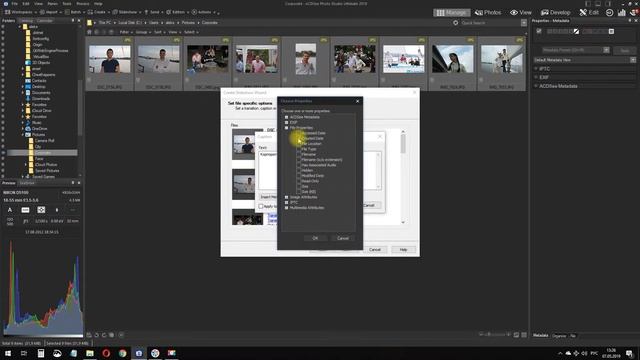Click the metering mode icon in Preview
The width and height of the screenshot is (640, 360).
[41, 210]
